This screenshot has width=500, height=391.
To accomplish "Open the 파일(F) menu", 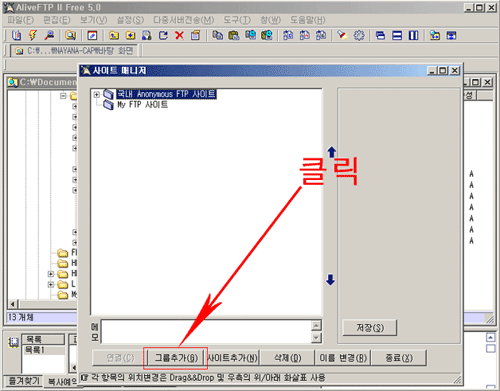I will (21, 20).
